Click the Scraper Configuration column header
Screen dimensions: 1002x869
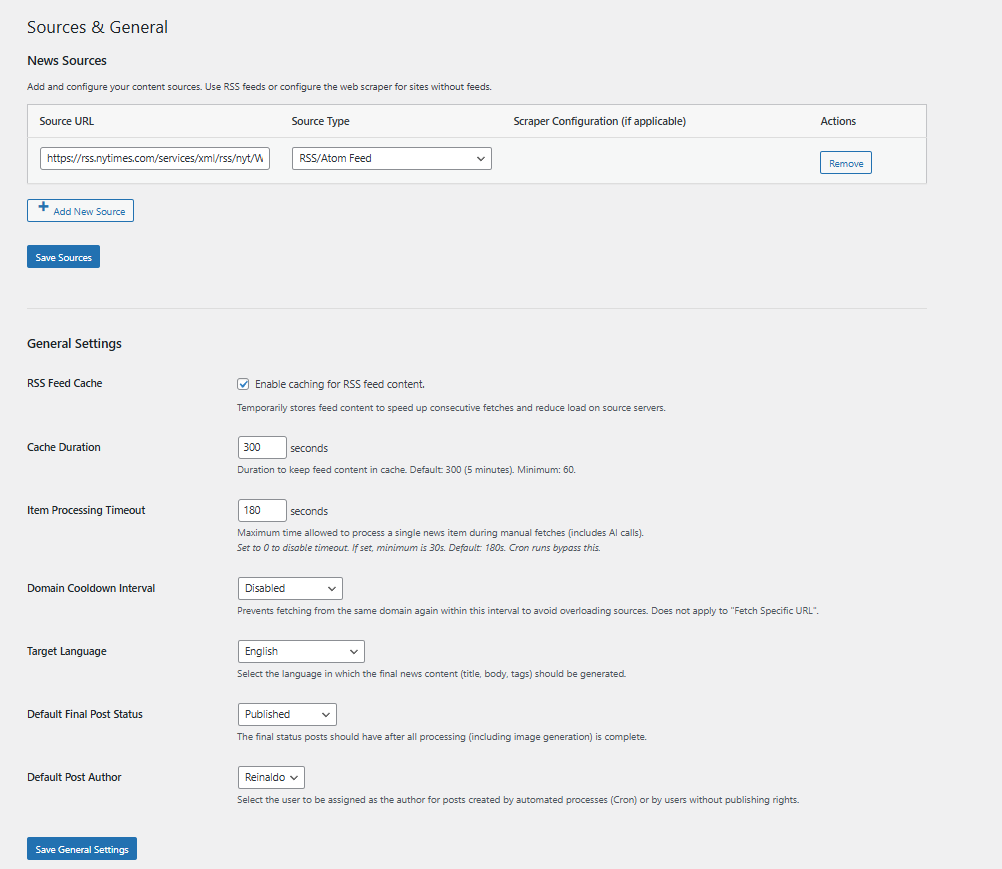coord(599,121)
